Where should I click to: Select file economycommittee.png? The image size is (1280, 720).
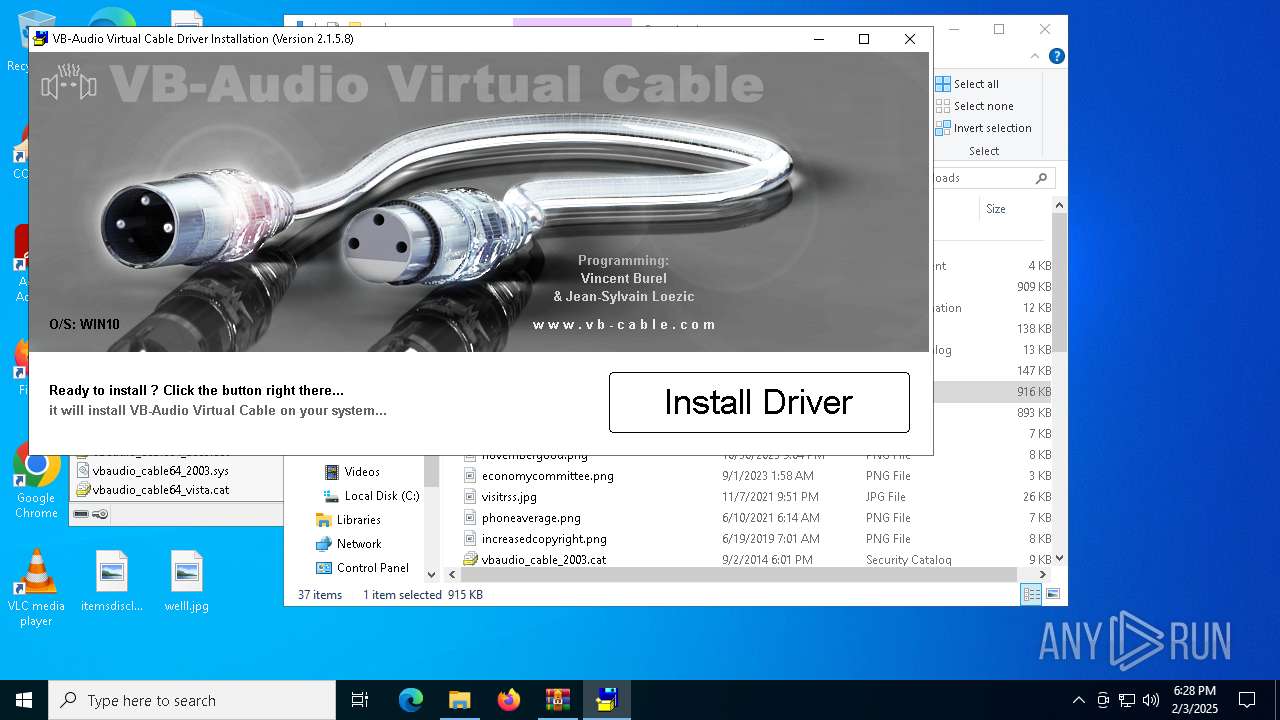pos(548,476)
